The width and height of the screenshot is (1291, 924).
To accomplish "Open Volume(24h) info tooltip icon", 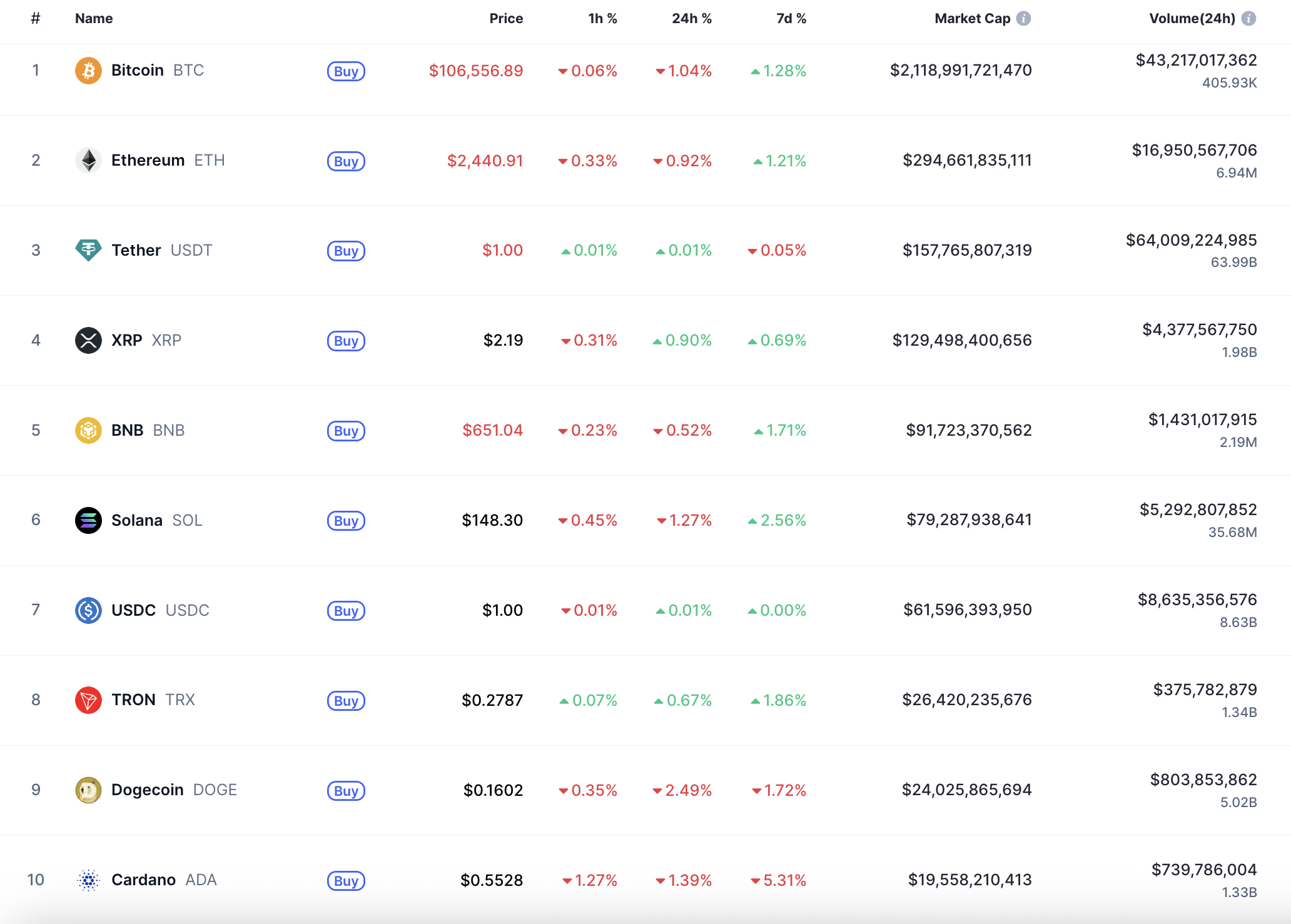I will [x=1248, y=19].
